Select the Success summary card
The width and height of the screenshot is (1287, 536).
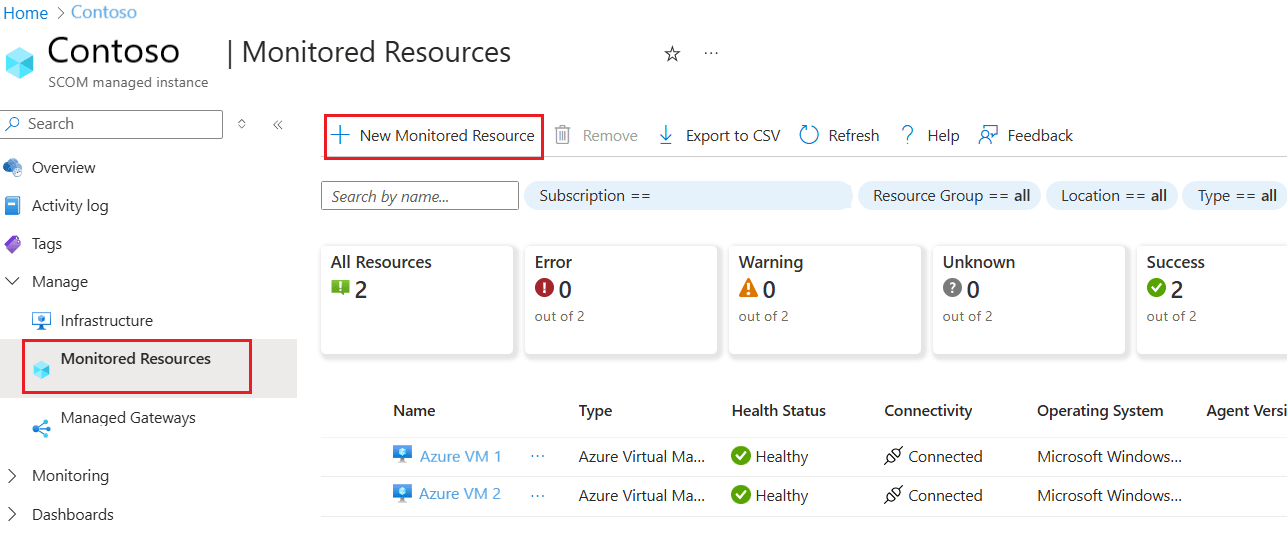click(1212, 300)
